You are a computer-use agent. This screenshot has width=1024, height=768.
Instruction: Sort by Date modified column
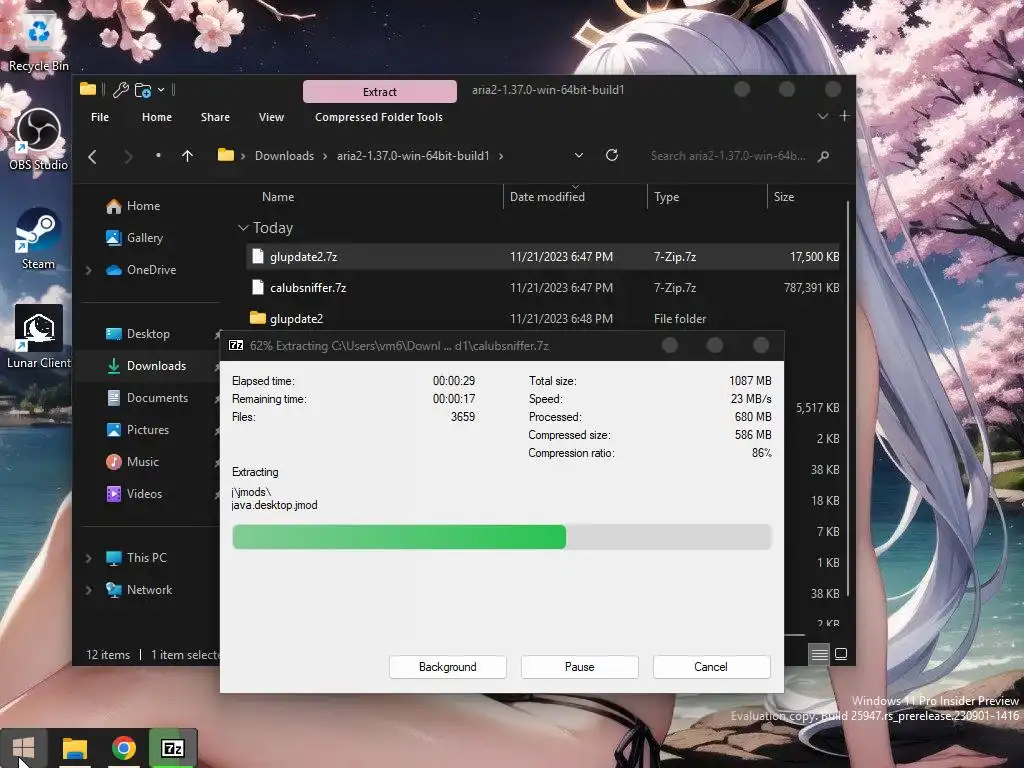tap(547, 197)
